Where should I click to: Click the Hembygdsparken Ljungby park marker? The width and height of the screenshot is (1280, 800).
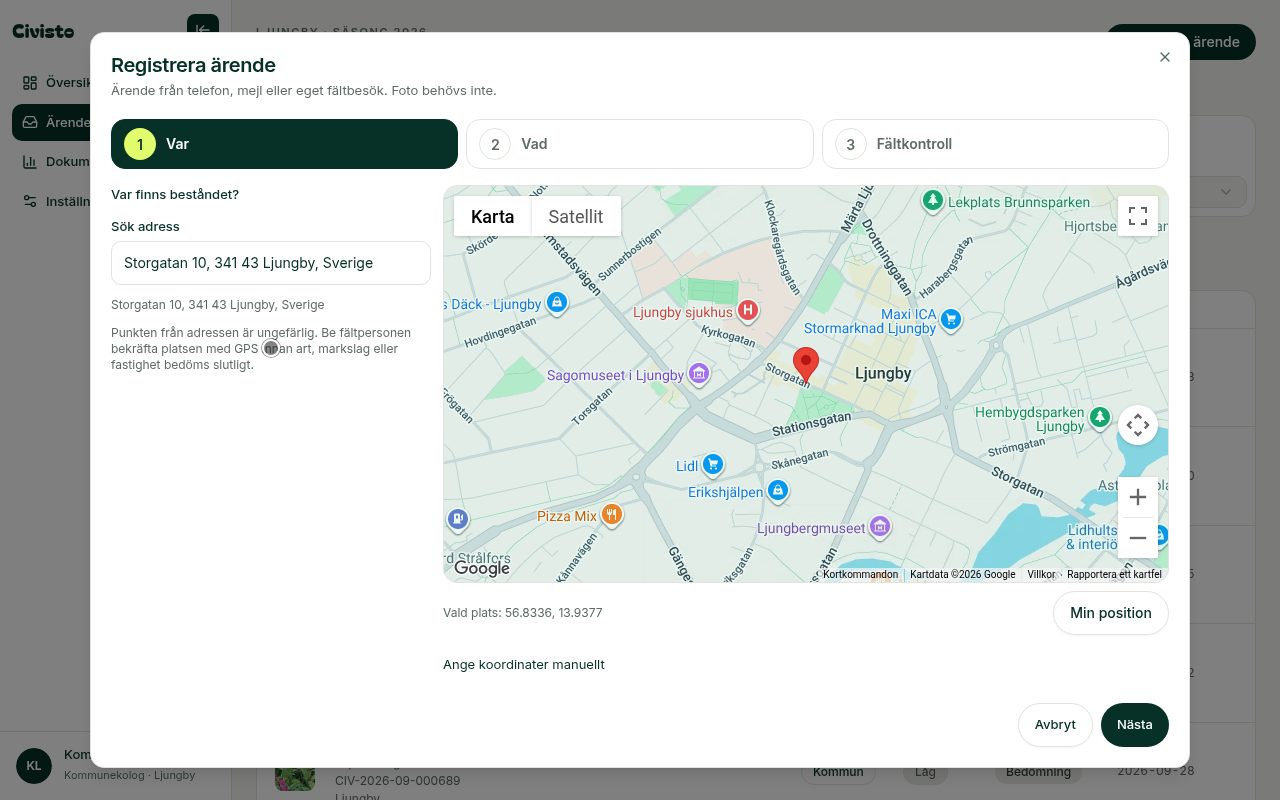[1100, 416]
